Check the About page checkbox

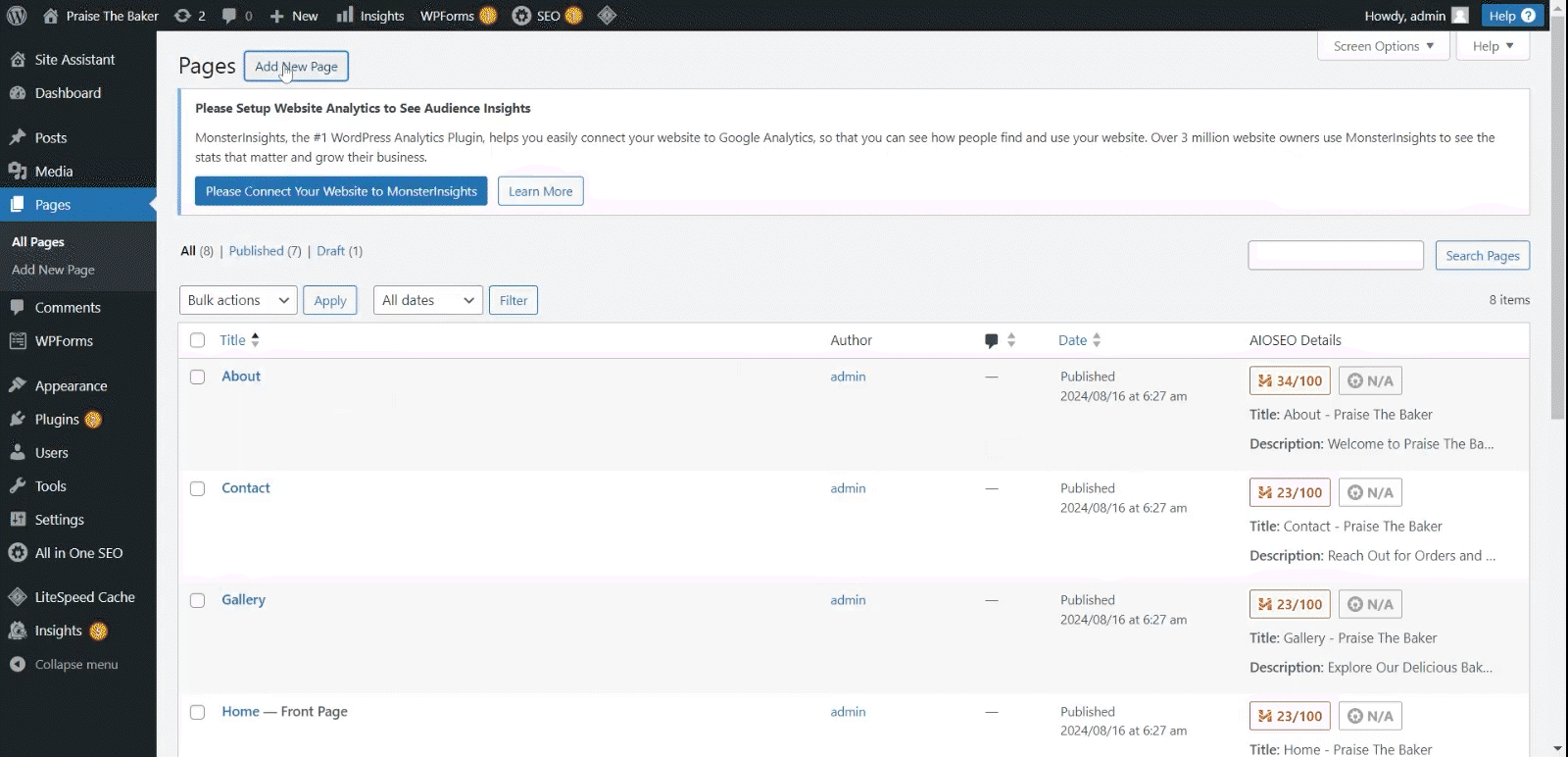(197, 377)
